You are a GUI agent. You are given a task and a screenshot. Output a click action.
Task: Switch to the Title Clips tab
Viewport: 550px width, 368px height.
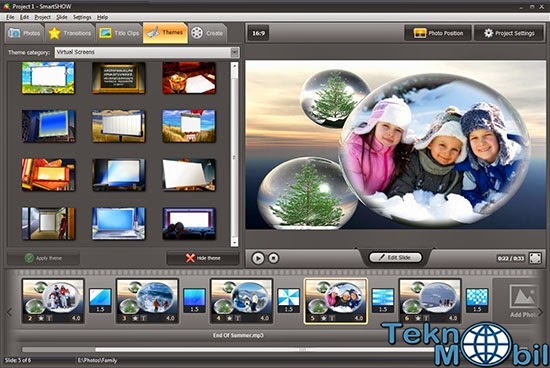(x=119, y=33)
